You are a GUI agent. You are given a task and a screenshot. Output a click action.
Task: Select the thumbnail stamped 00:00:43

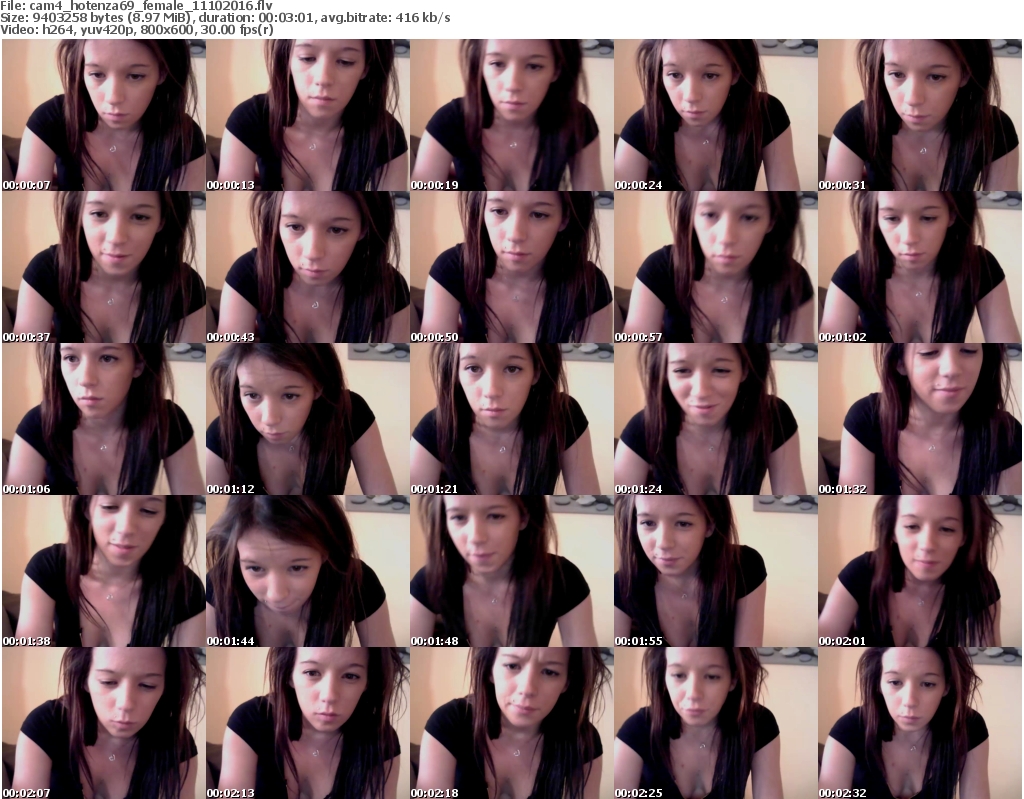tap(308, 267)
